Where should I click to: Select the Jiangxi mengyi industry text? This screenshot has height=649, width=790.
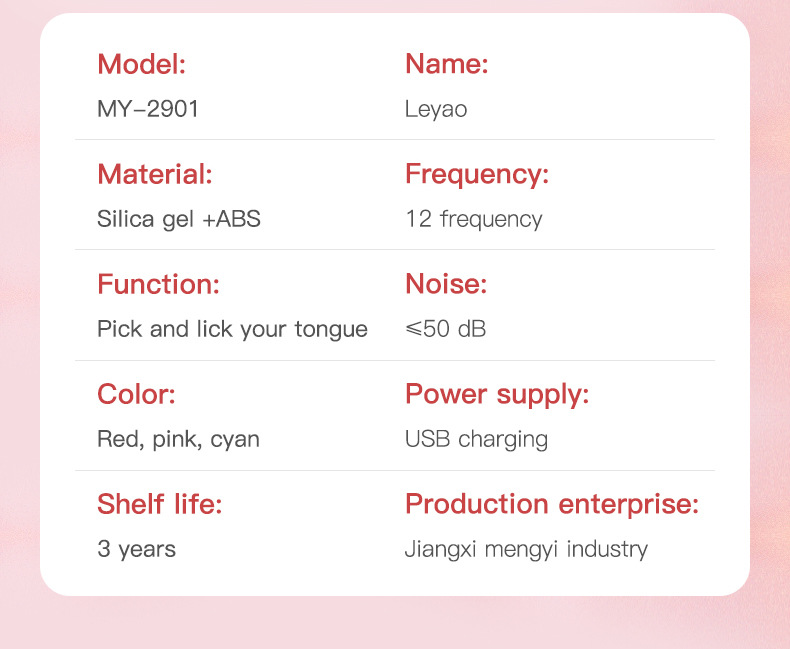coord(526,549)
